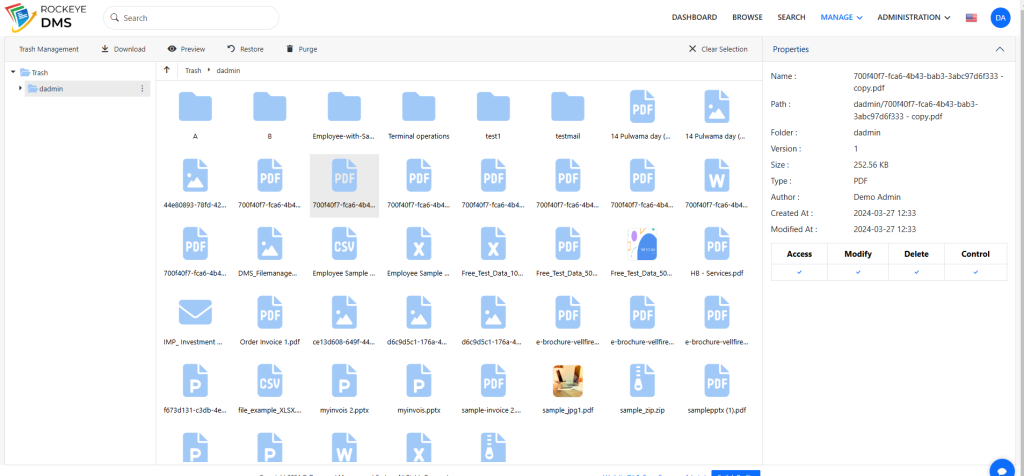This screenshot has width=1024, height=476.
Task: Click the Download toolbar button
Action: [x=123, y=49]
